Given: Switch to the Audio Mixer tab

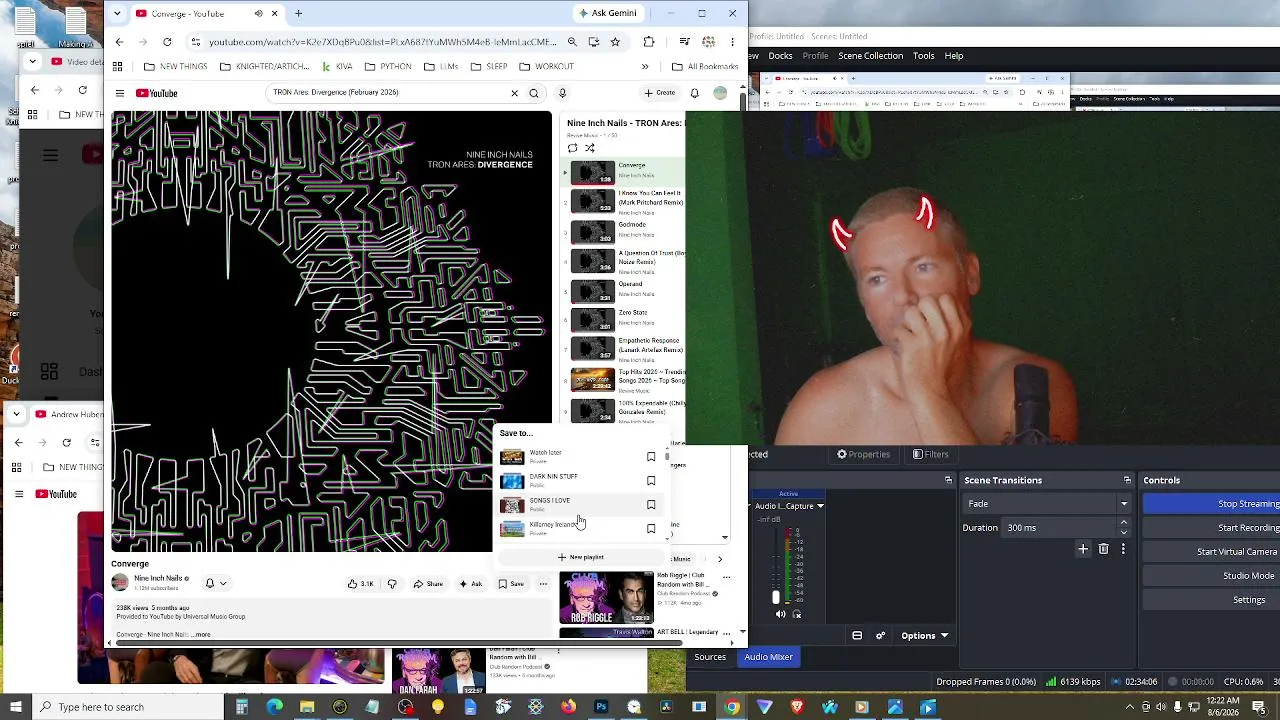Looking at the screenshot, I should pos(768,657).
